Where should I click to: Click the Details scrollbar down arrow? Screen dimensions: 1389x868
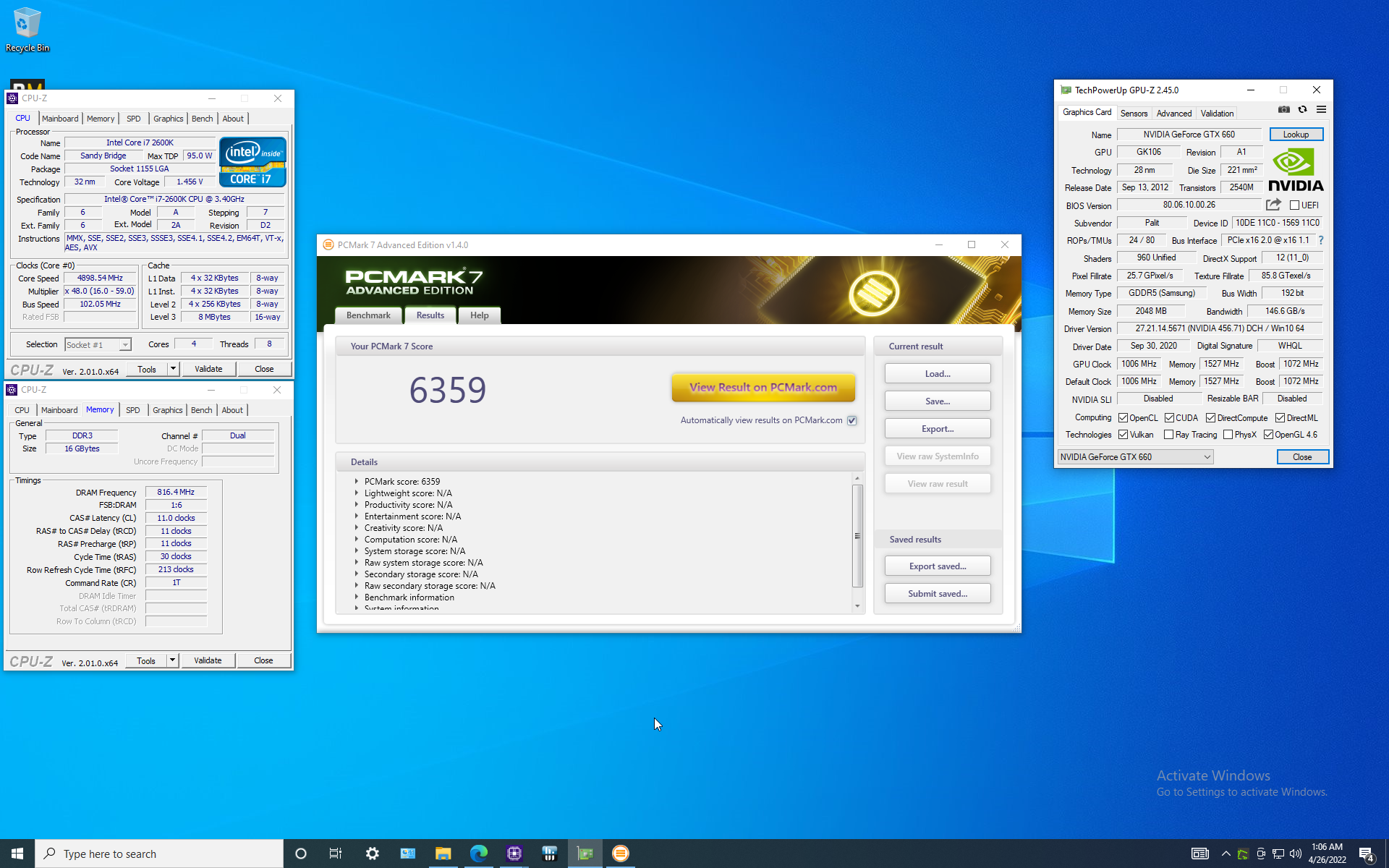pos(857,606)
